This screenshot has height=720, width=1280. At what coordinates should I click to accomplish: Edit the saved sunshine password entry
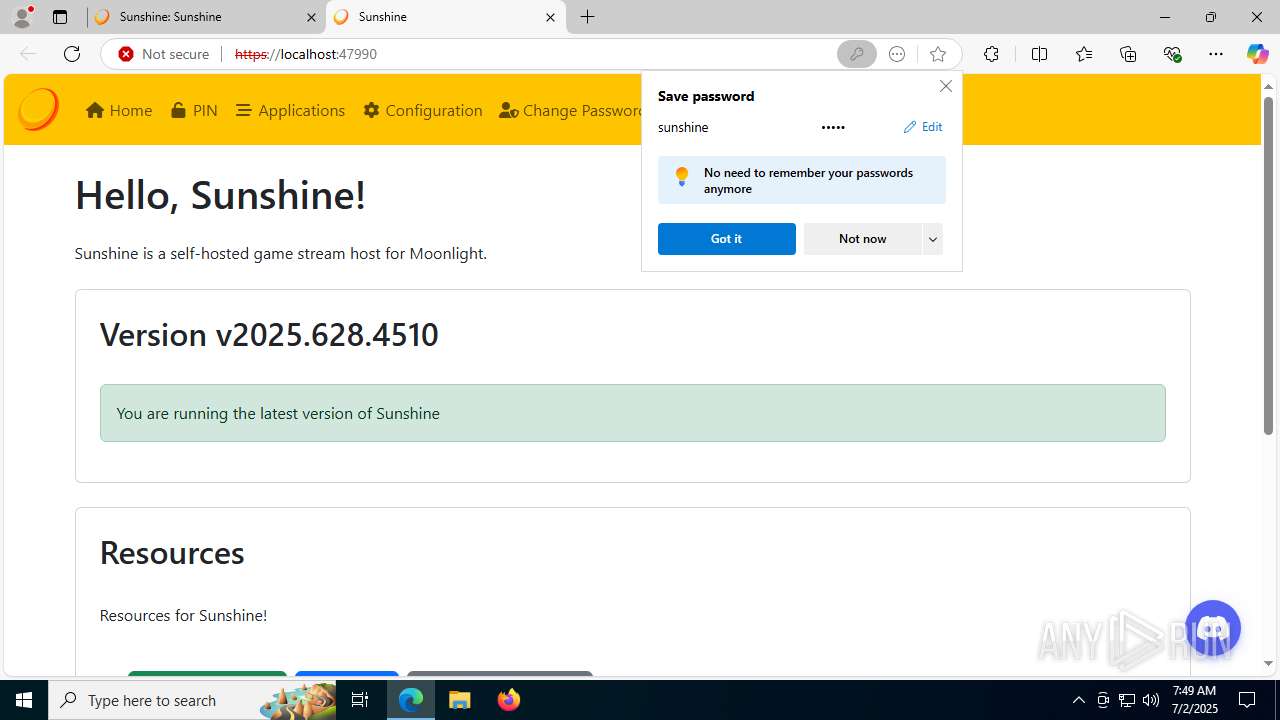tap(923, 127)
